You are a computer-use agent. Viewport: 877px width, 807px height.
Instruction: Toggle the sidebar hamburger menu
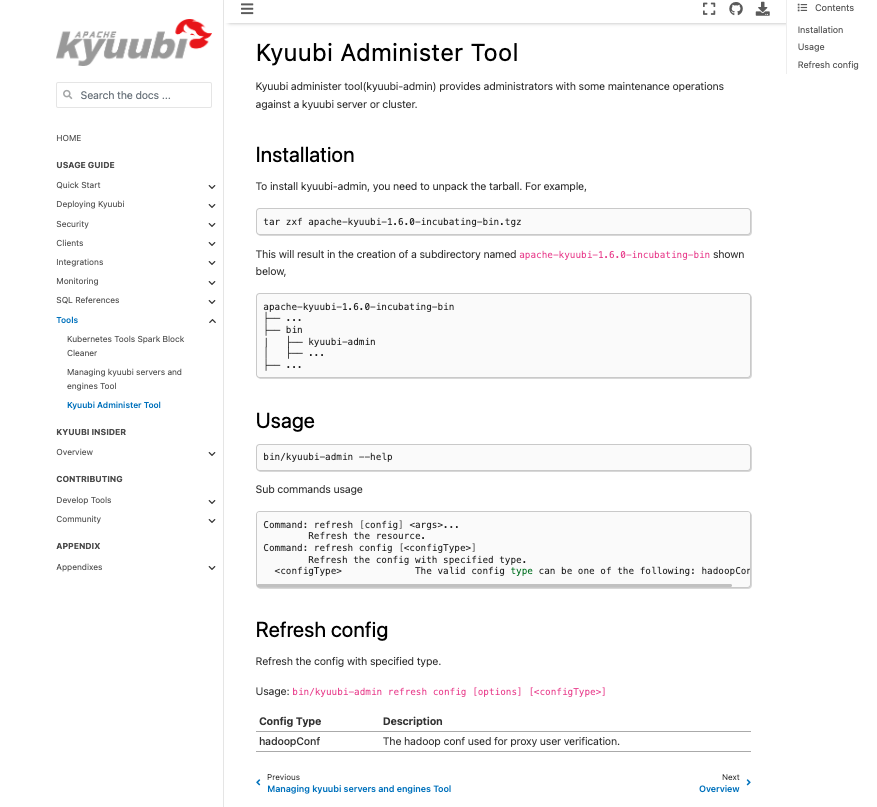coord(247,9)
